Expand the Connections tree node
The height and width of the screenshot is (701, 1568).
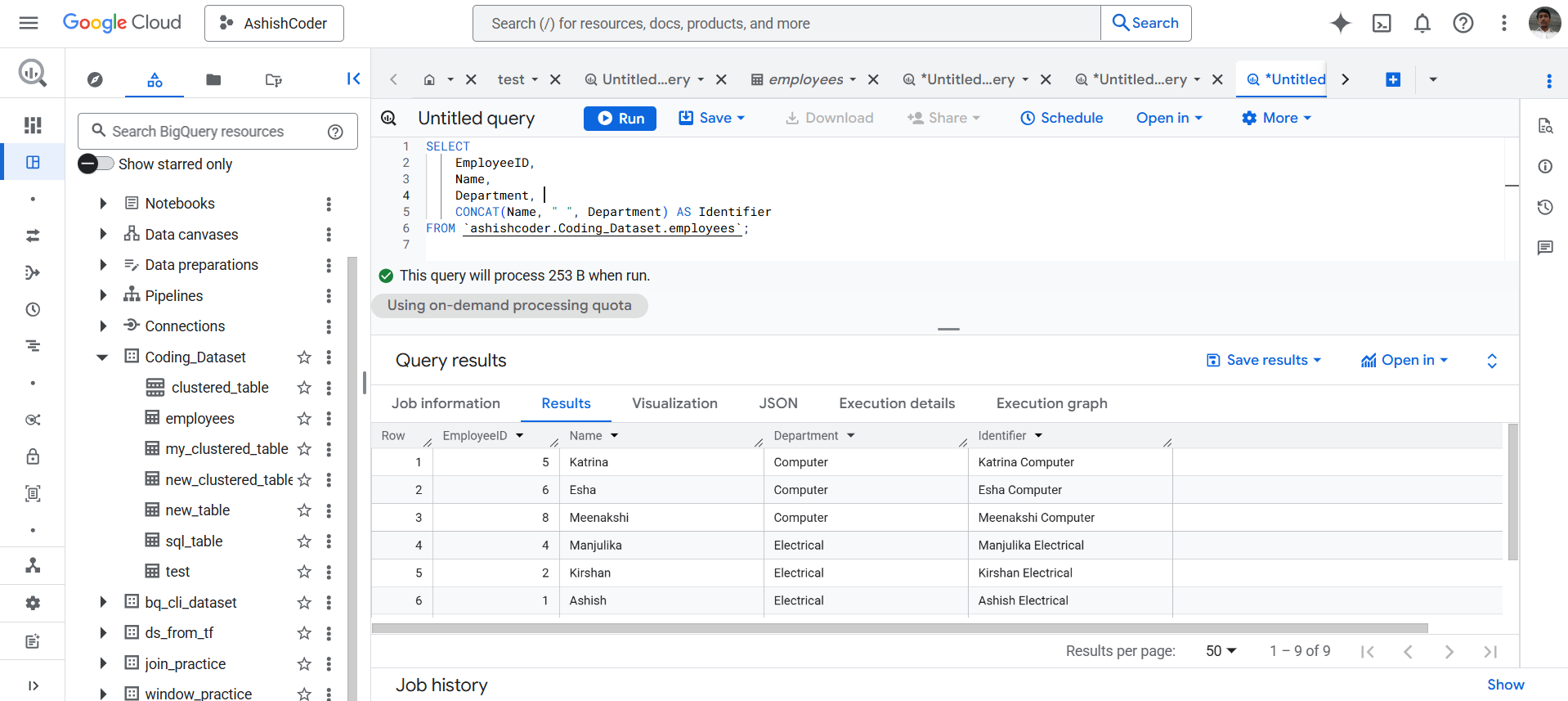click(103, 326)
